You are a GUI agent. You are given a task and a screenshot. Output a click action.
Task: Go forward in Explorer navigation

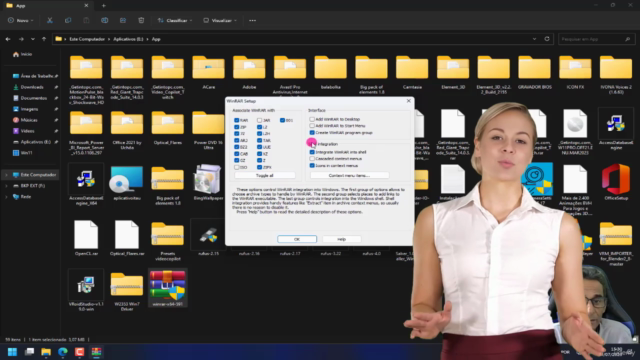21,39
